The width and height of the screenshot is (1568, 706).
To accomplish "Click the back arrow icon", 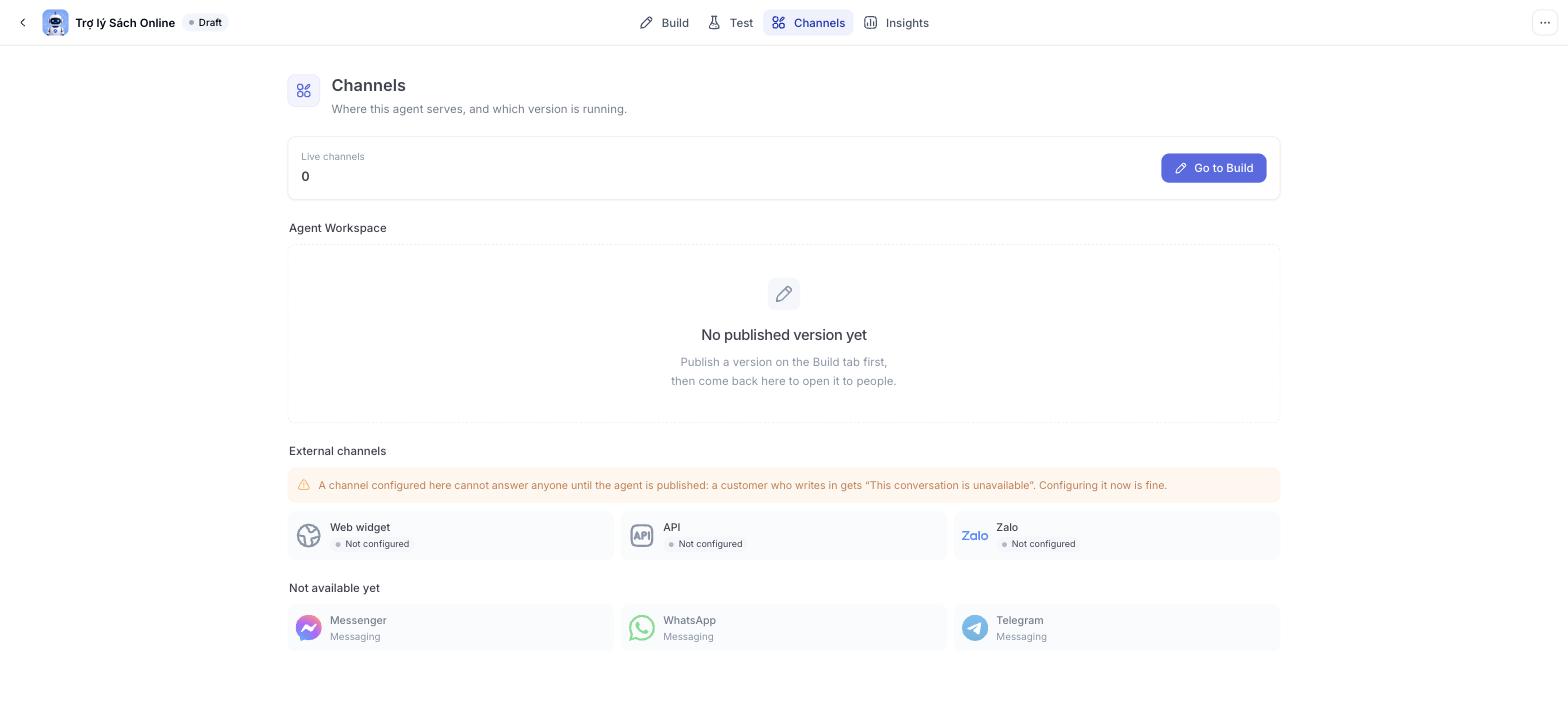I will coord(22,23).
